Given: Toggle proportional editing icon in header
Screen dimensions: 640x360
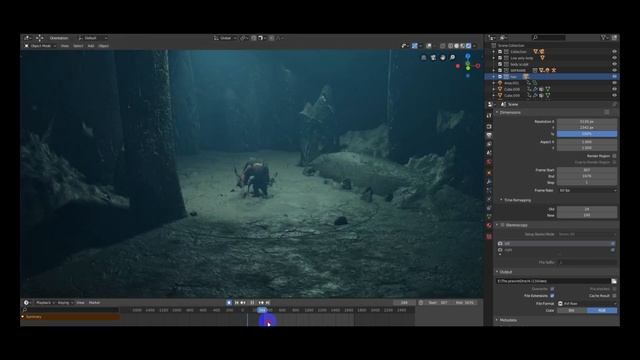Looking at the screenshot, I should tap(272, 38).
